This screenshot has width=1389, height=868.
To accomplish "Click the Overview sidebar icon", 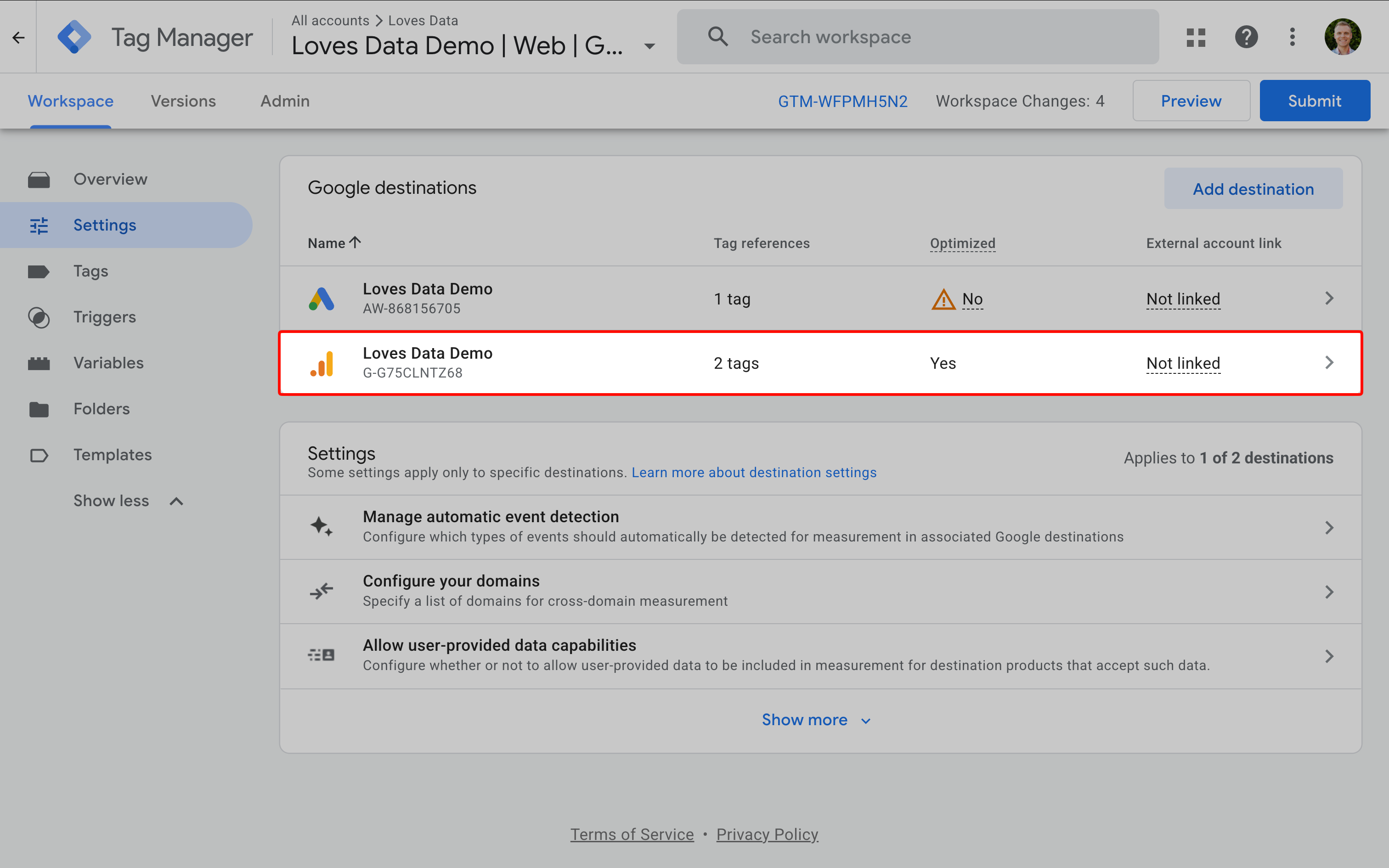I will tap(39, 180).
